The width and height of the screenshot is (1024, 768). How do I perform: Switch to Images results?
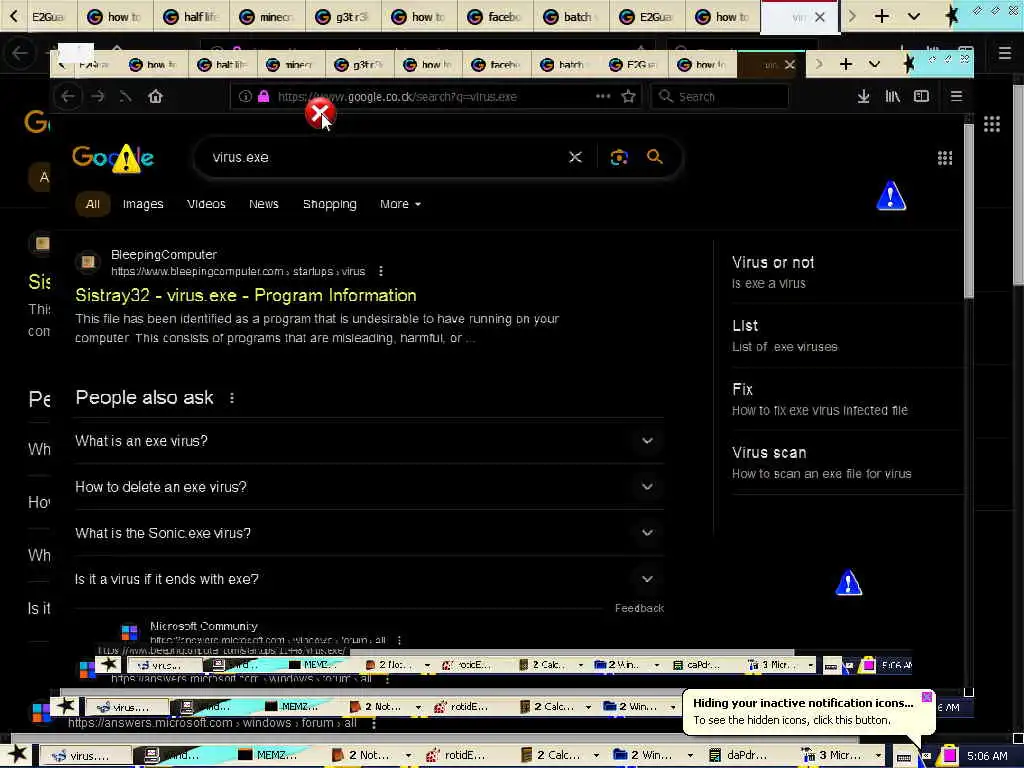click(143, 204)
